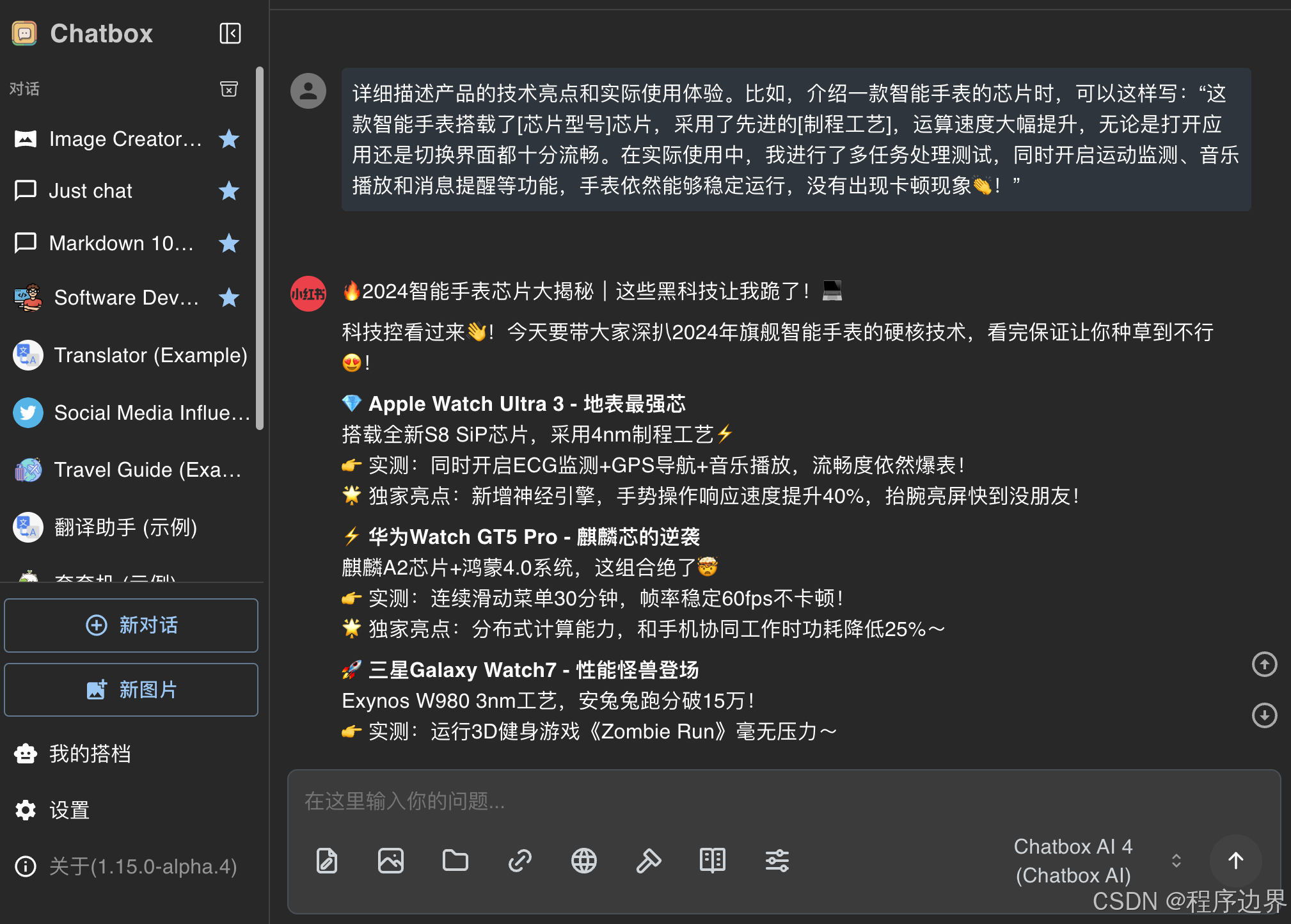This screenshot has height=924, width=1291.
Task: Collapse the sidebar with the panel icon
Action: coord(230,33)
